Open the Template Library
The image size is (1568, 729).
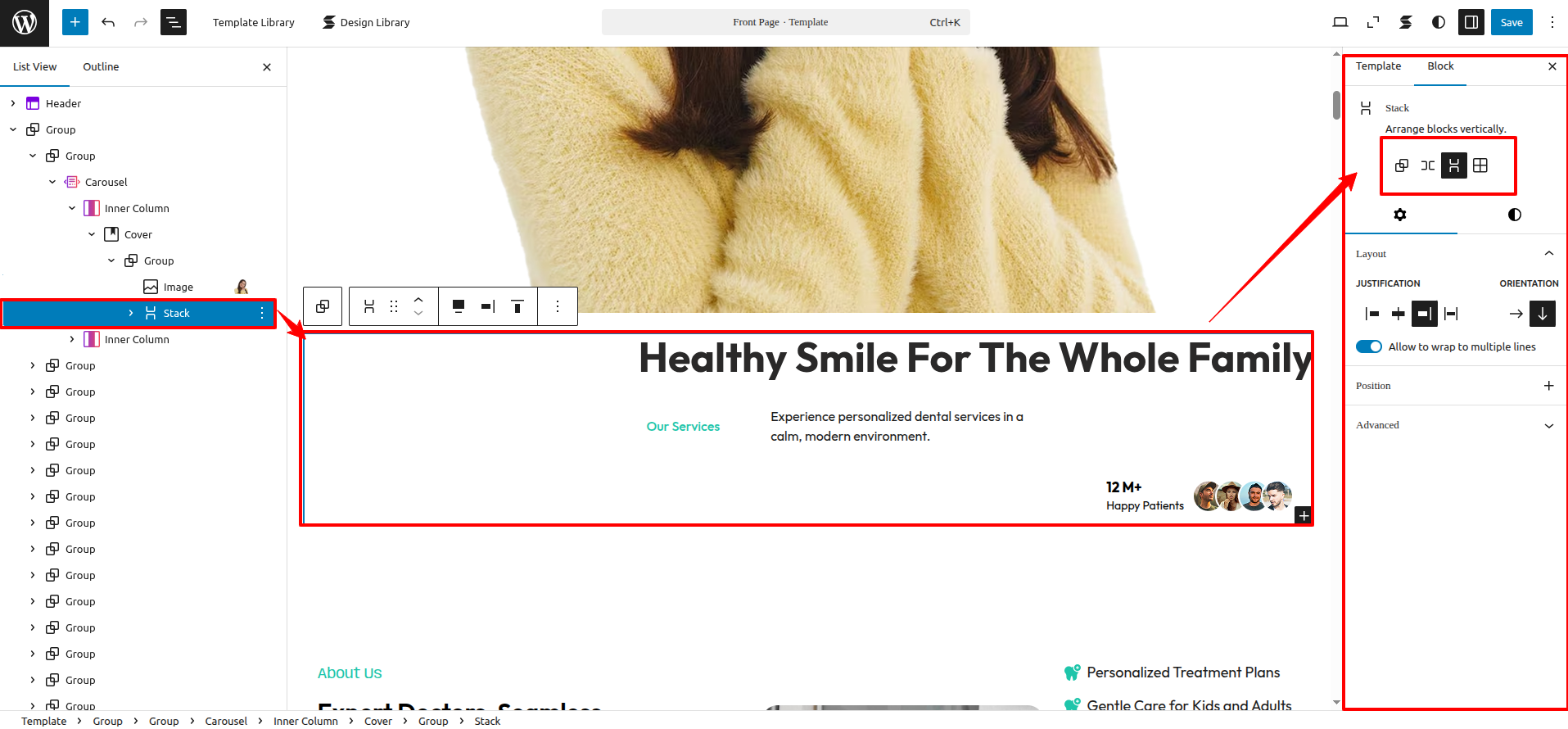click(254, 22)
